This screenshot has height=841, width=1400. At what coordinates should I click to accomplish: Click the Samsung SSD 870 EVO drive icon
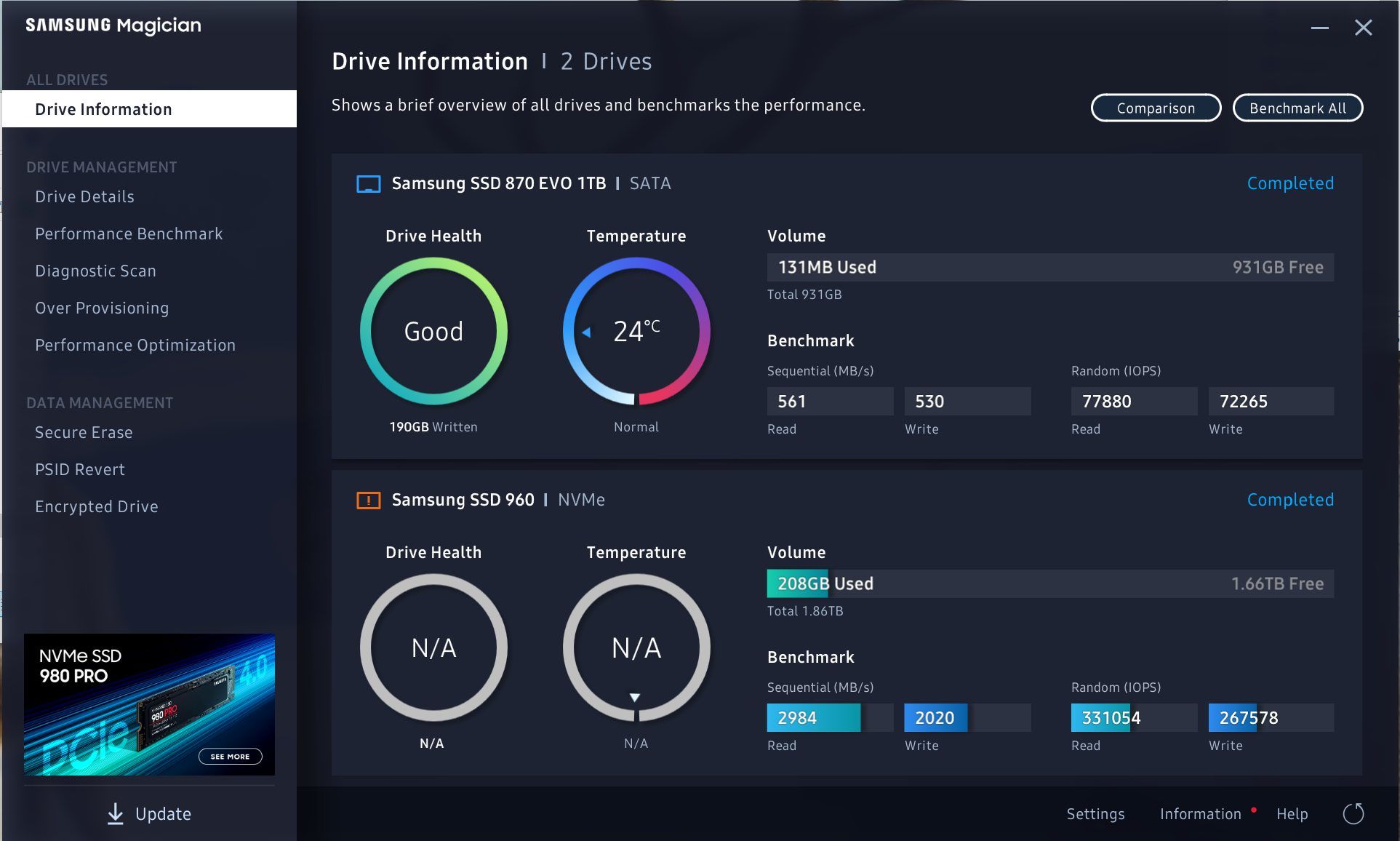[368, 183]
